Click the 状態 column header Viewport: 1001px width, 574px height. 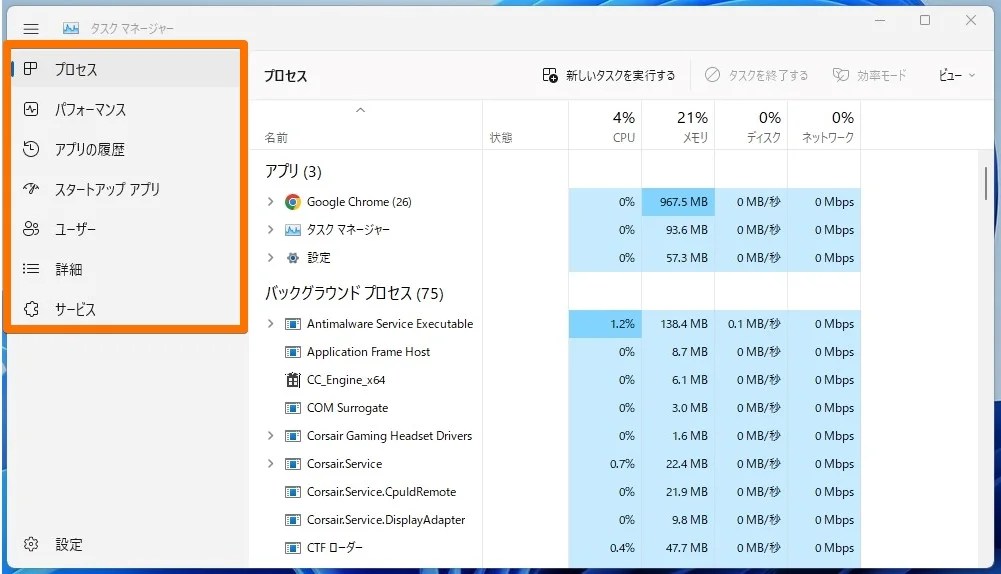click(525, 126)
